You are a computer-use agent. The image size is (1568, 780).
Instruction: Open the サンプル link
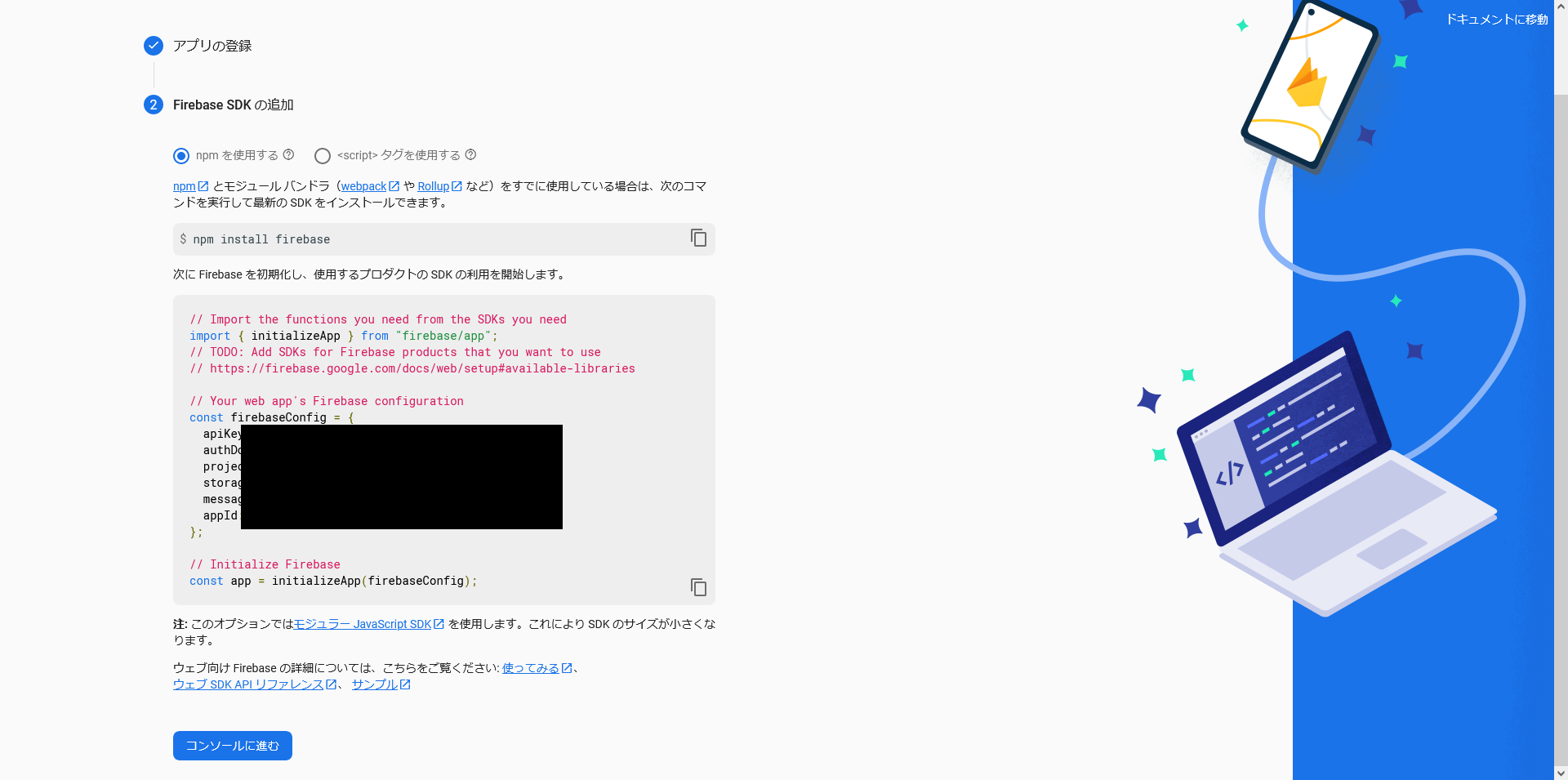pyautogui.click(x=374, y=684)
